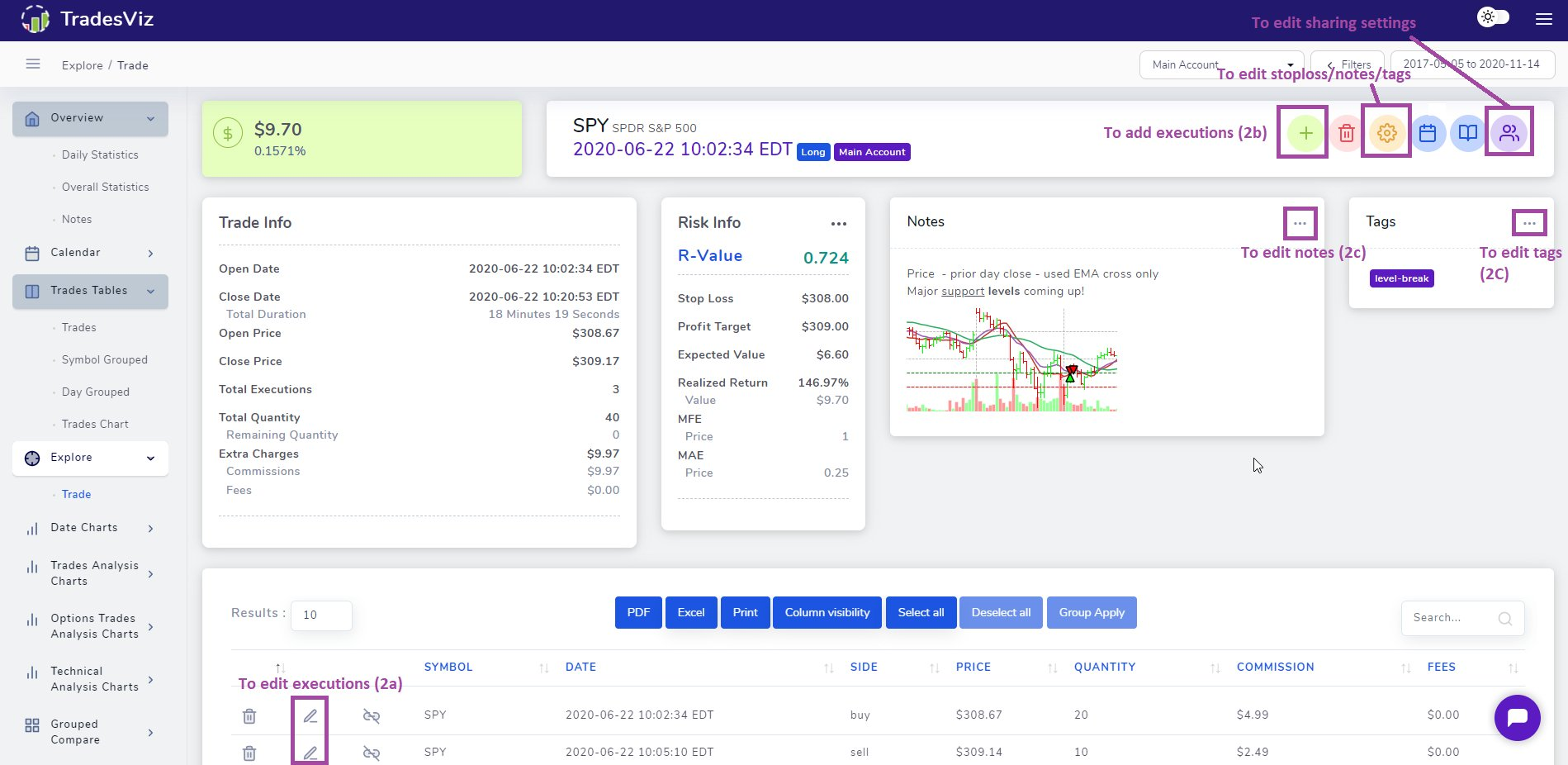
Task: Open Trades in sidebar
Action: tap(78, 327)
